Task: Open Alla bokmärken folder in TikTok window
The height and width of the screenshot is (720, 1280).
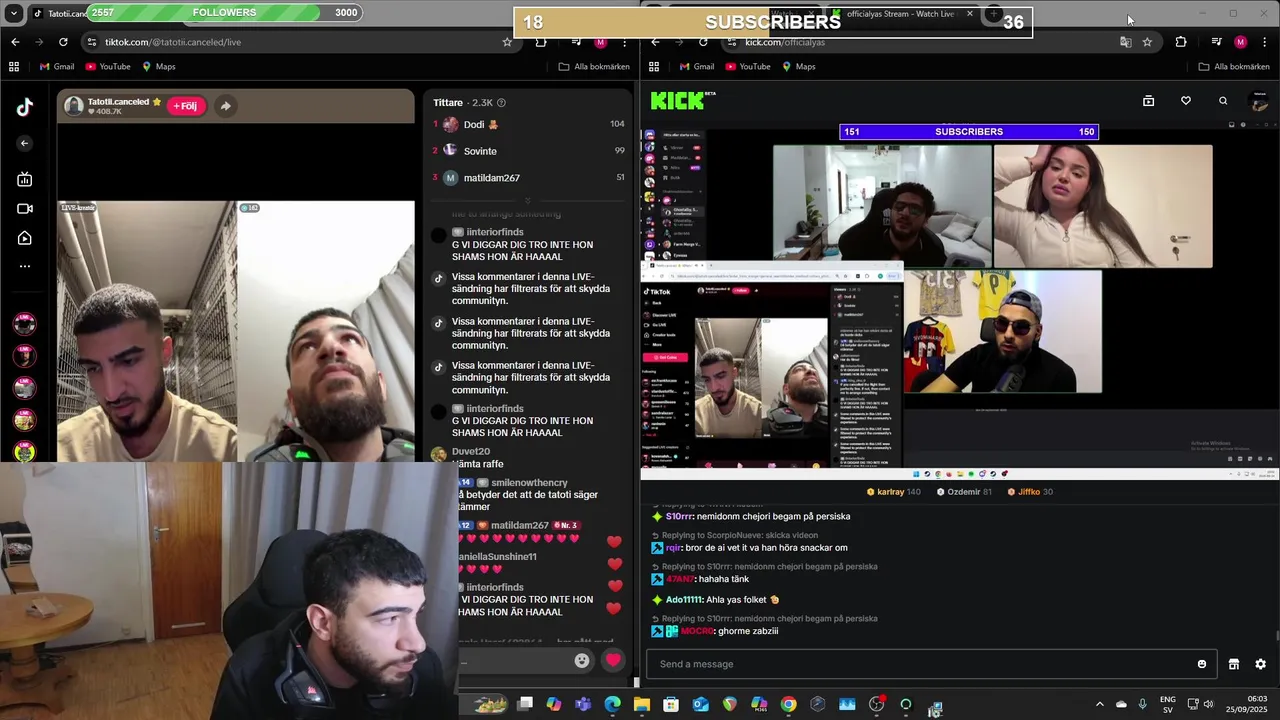Action: (594, 67)
